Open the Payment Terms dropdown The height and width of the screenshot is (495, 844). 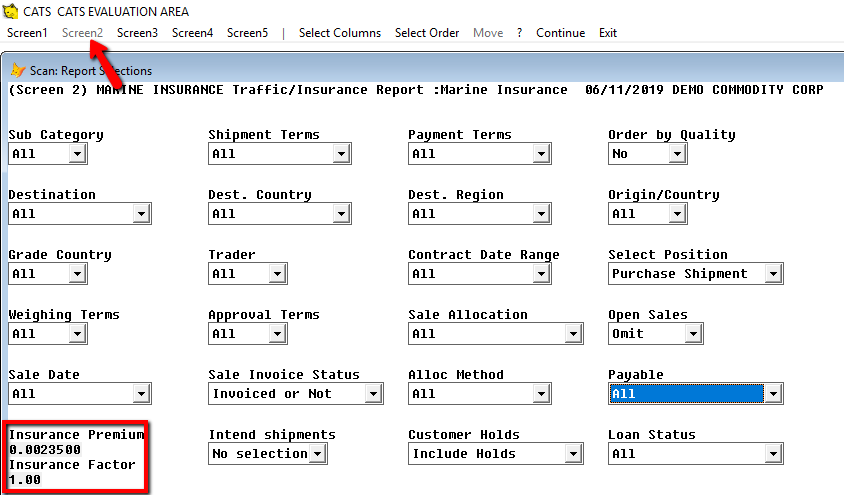[x=541, y=154]
